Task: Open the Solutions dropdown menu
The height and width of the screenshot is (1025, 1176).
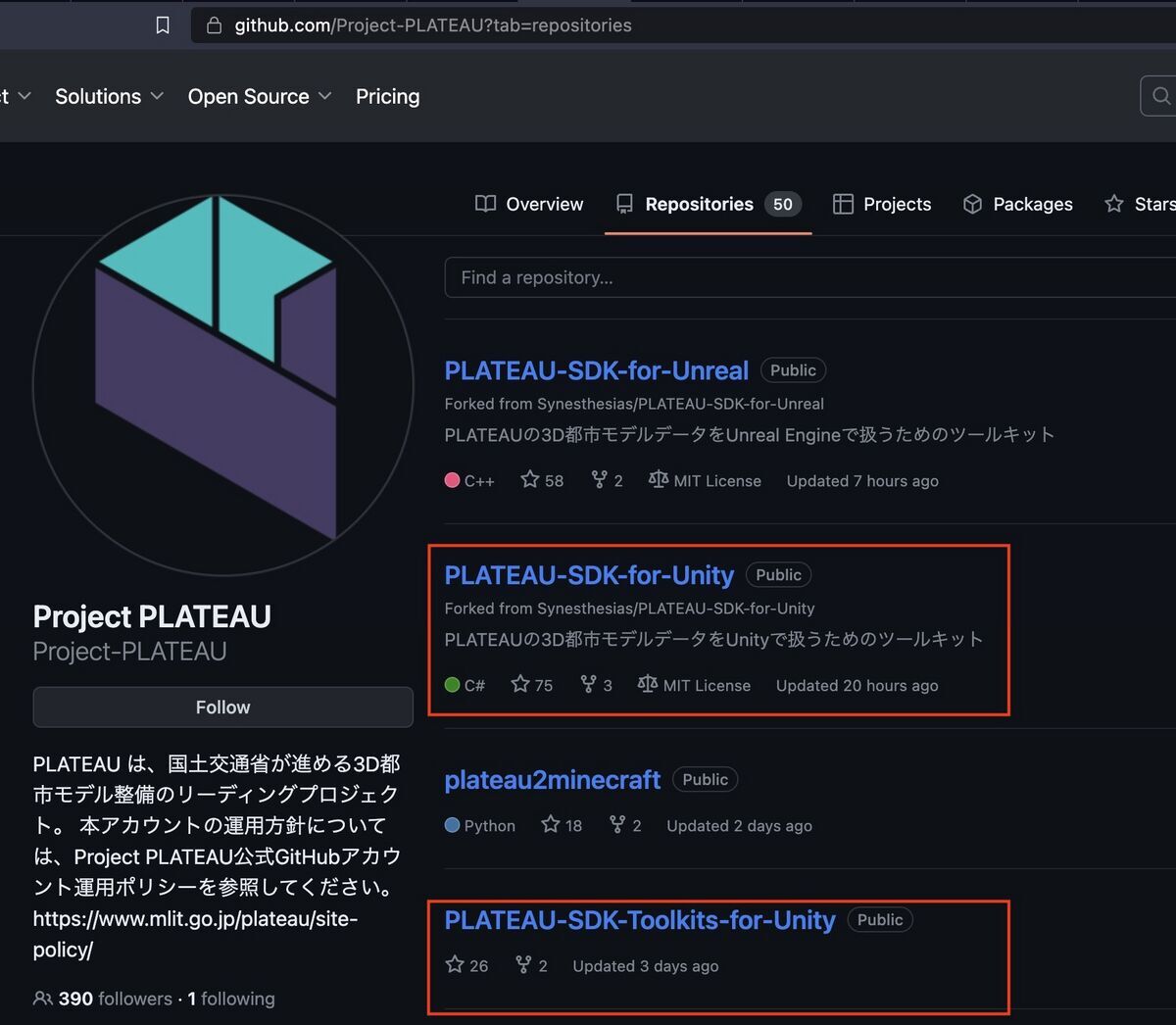Action: (x=109, y=96)
